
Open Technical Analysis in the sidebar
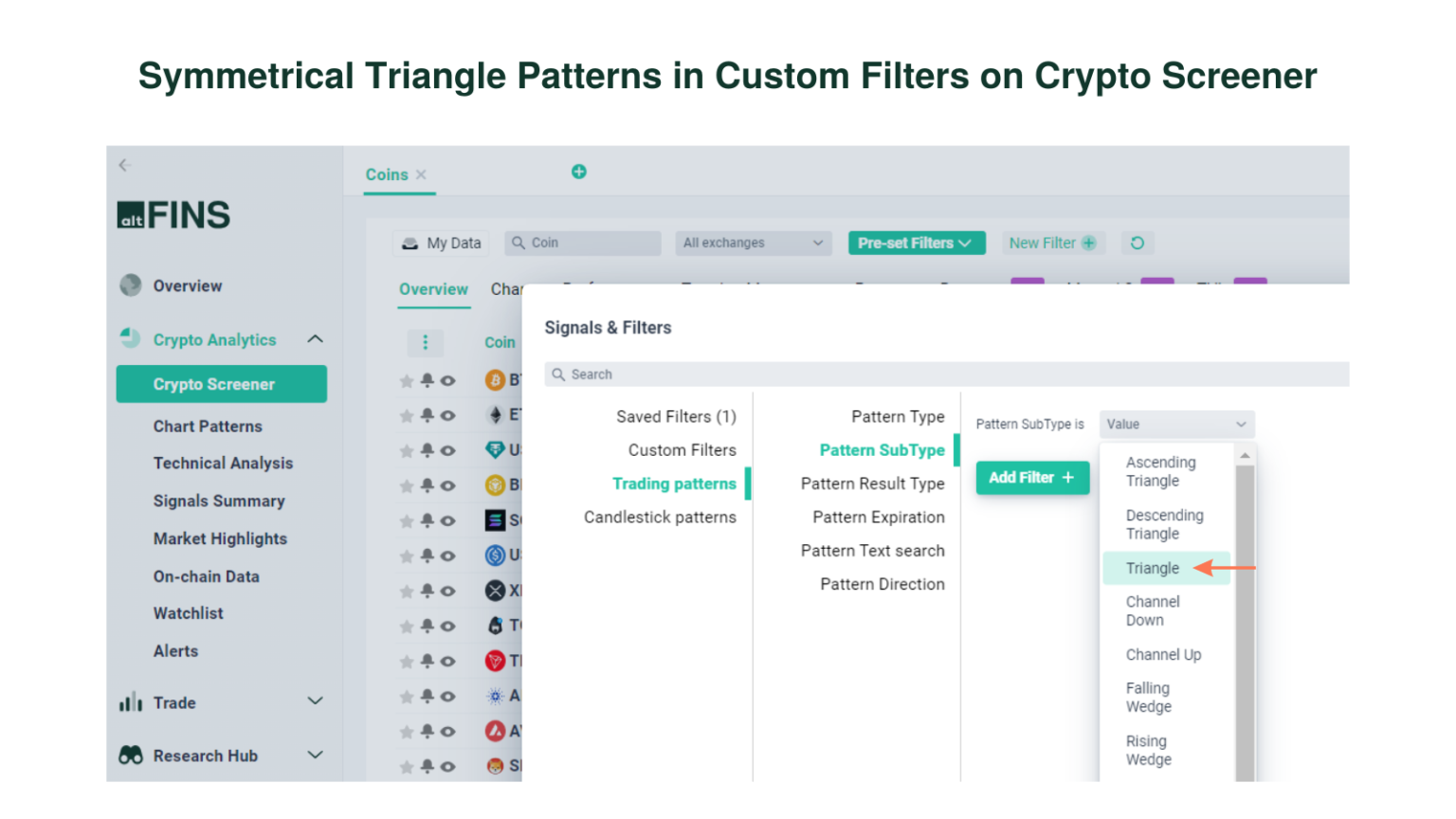coord(223,464)
